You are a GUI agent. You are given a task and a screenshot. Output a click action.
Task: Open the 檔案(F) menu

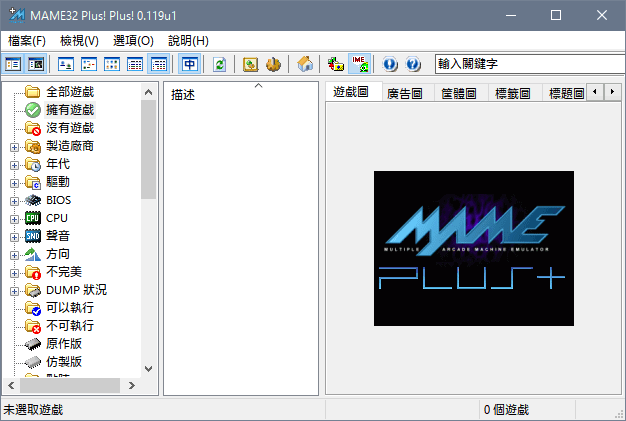click(27, 41)
